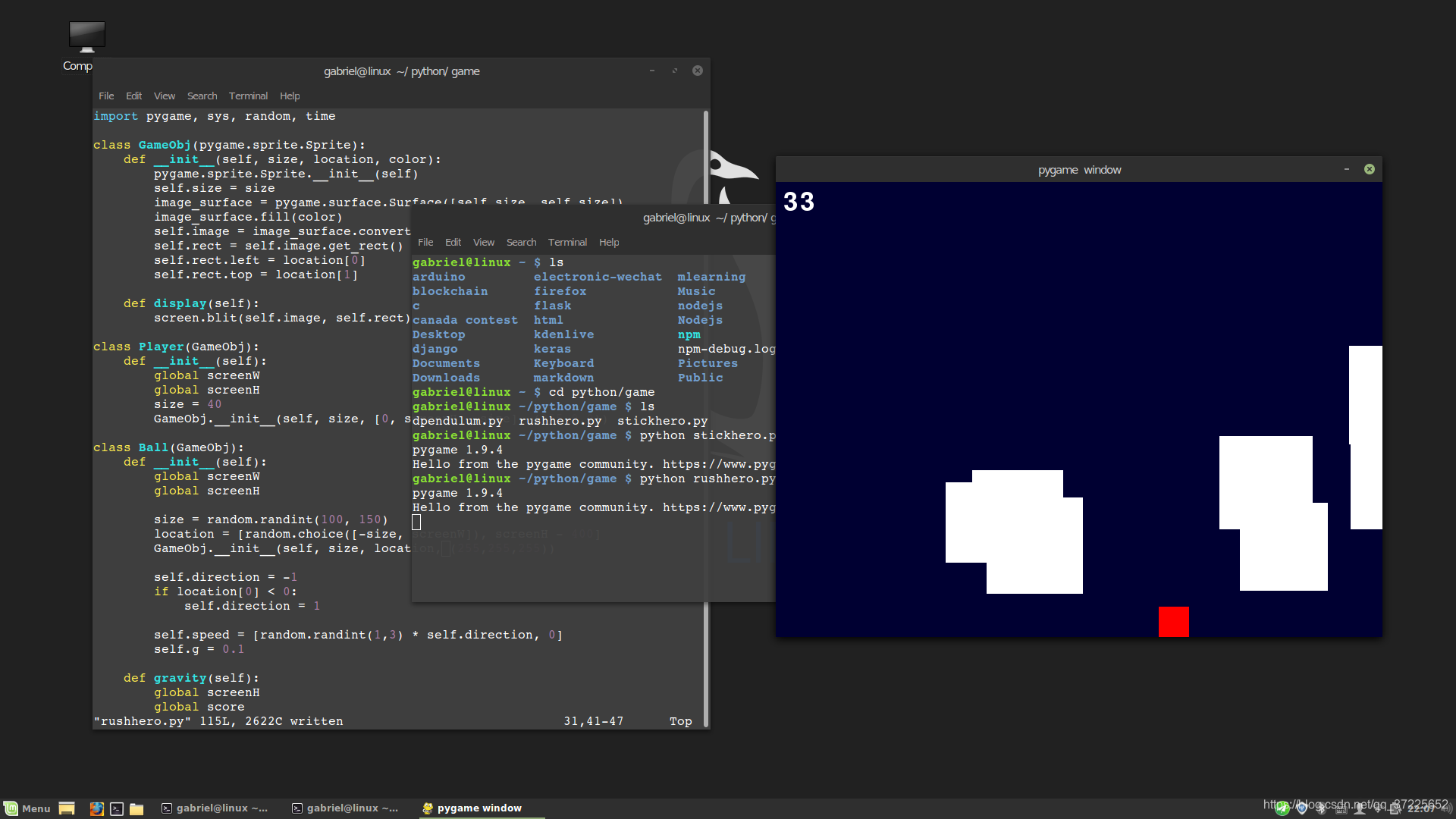Screen dimensions: 1456x819
Task: Click 'class Player(GameObj)' line in vim
Action: tap(176, 347)
